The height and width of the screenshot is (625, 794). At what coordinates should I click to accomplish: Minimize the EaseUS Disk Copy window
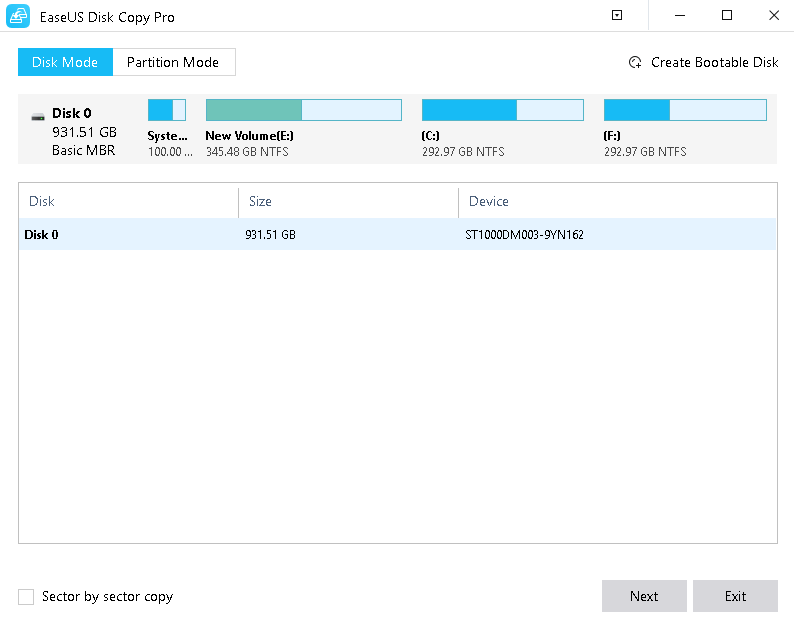pyautogui.click(x=681, y=16)
